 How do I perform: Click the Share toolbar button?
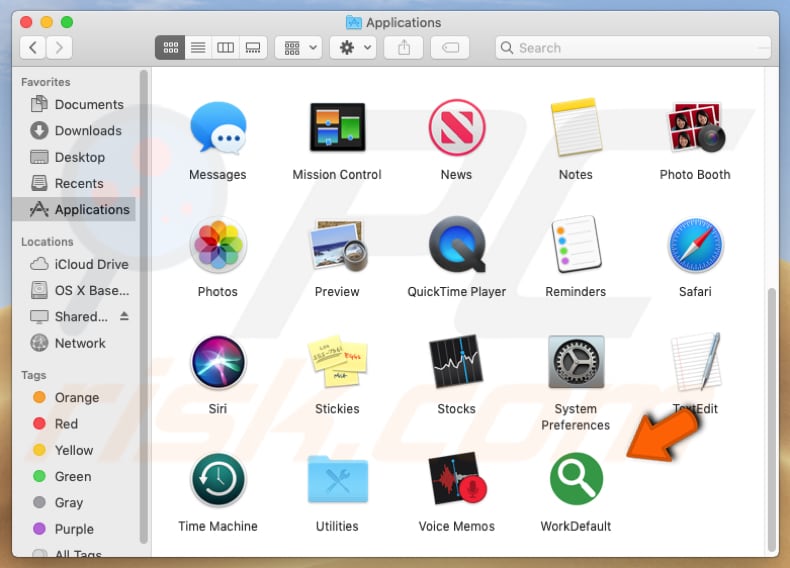coord(404,48)
